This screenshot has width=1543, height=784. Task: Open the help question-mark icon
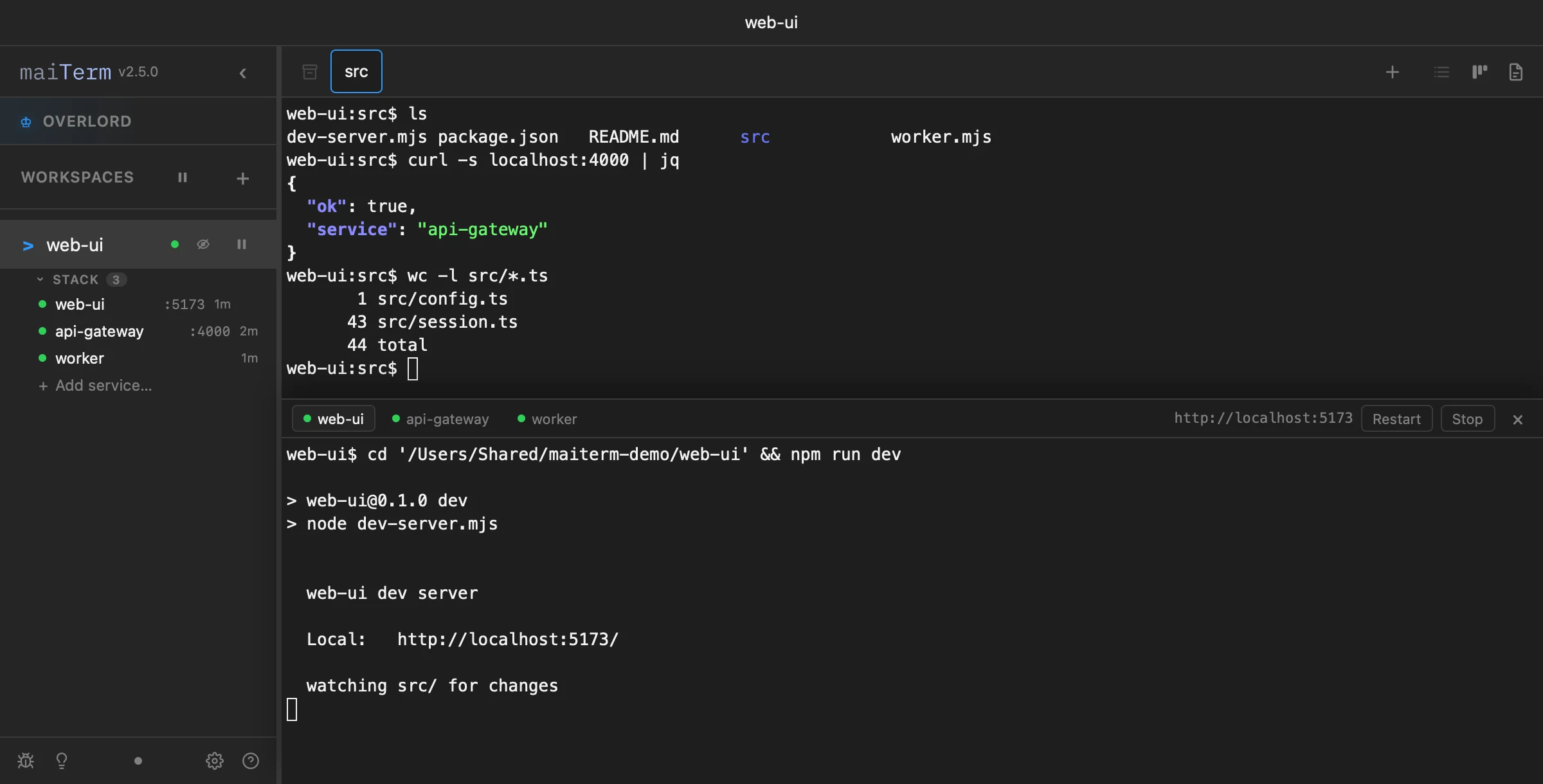(x=251, y=761)
